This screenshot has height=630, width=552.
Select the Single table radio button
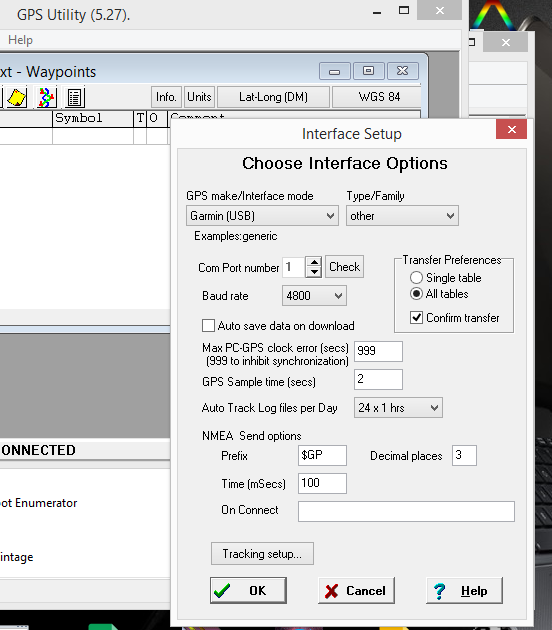click(416, 278)
